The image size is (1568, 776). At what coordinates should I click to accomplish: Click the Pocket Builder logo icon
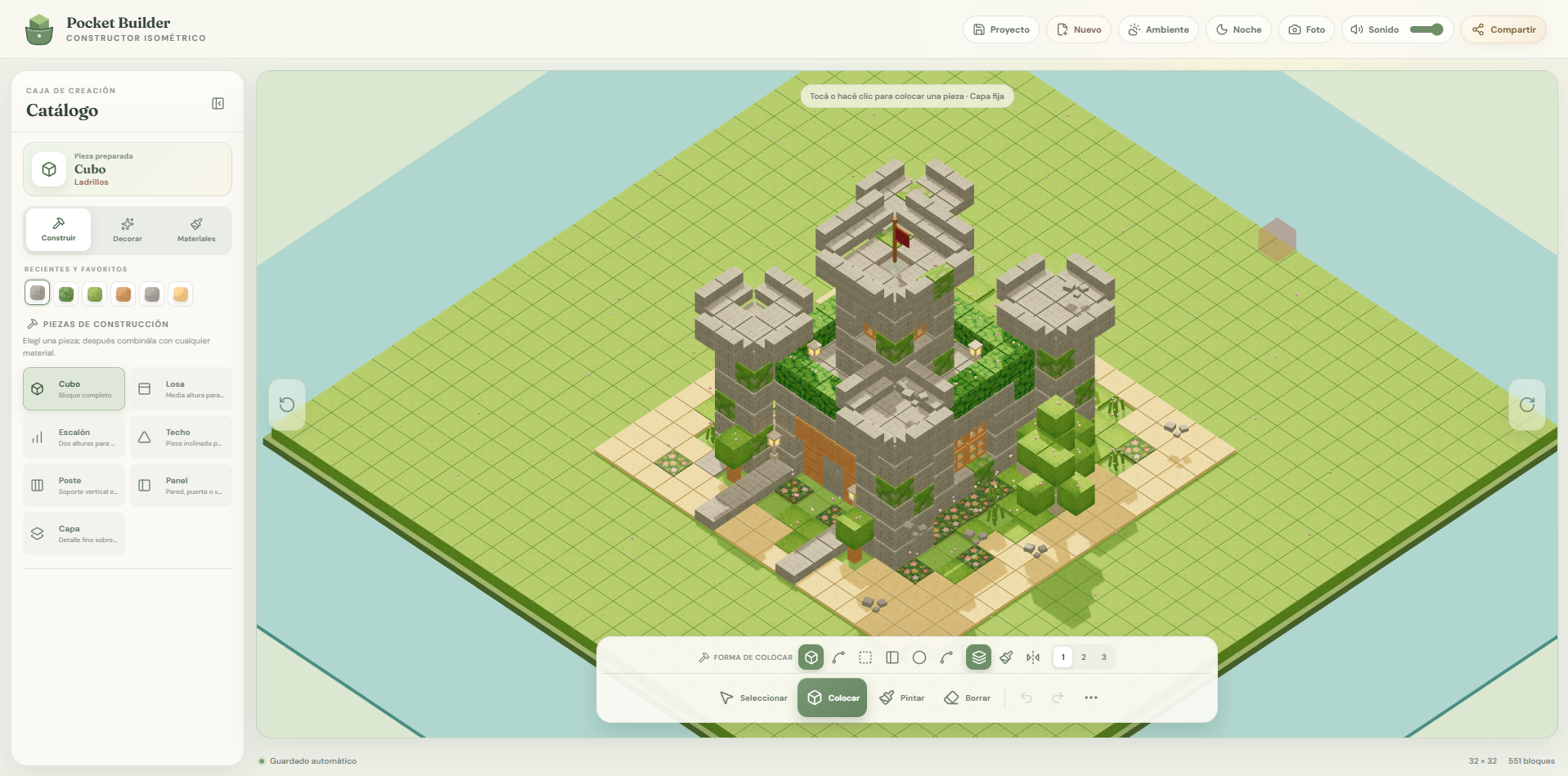[39, 29]
